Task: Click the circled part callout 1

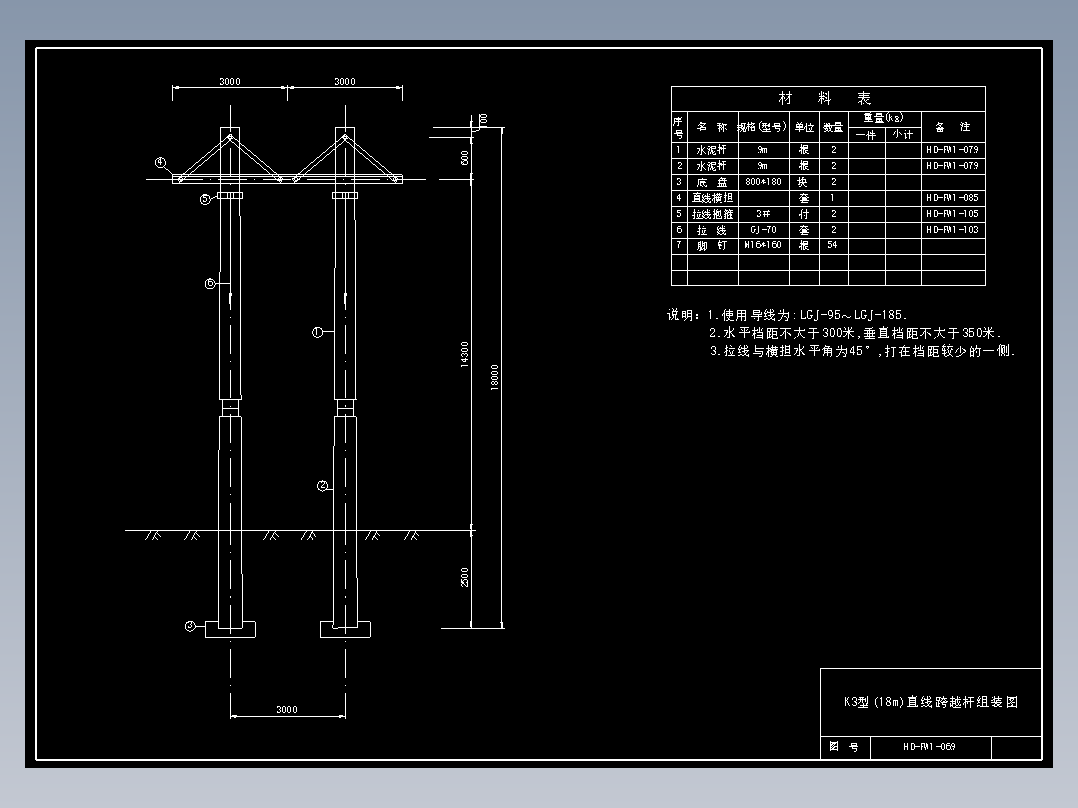Action: click(317, 332)
